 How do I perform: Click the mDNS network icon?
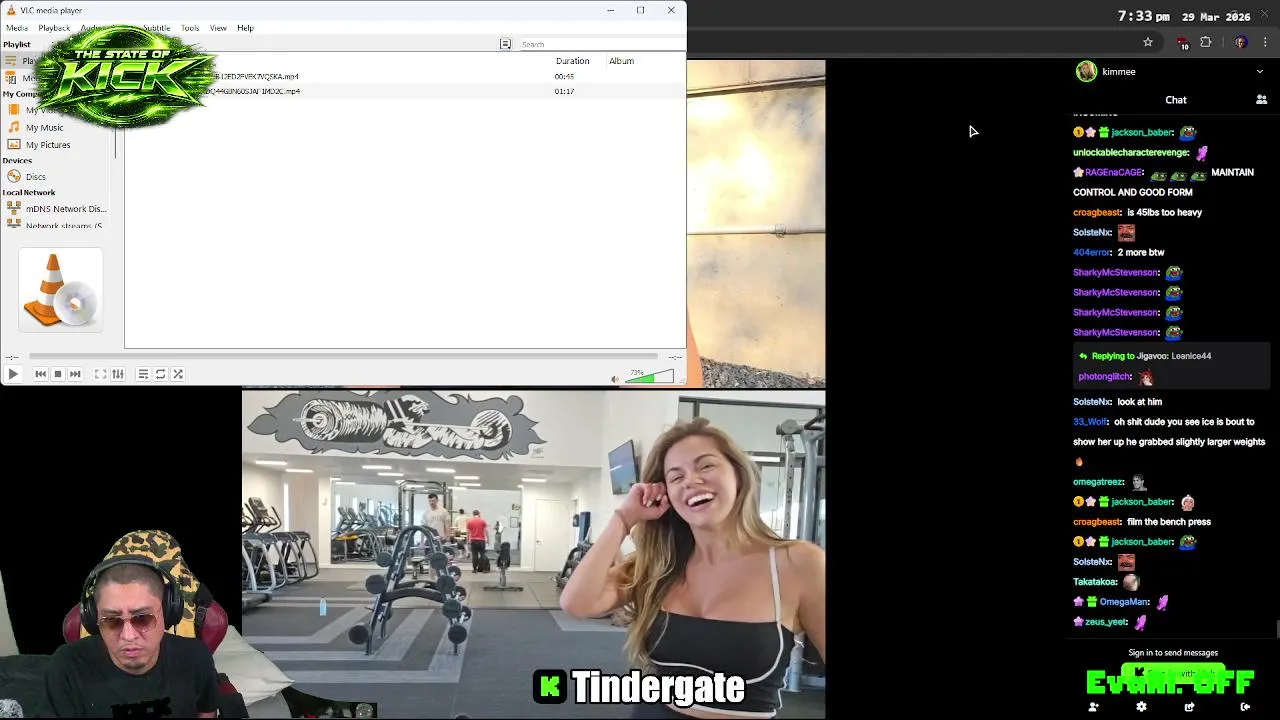coord(14,209)
